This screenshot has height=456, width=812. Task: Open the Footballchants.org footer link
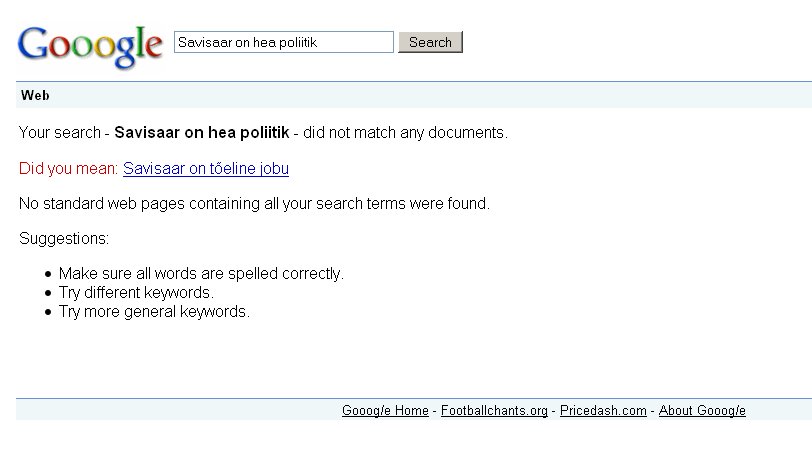click(x=494, y=411)
